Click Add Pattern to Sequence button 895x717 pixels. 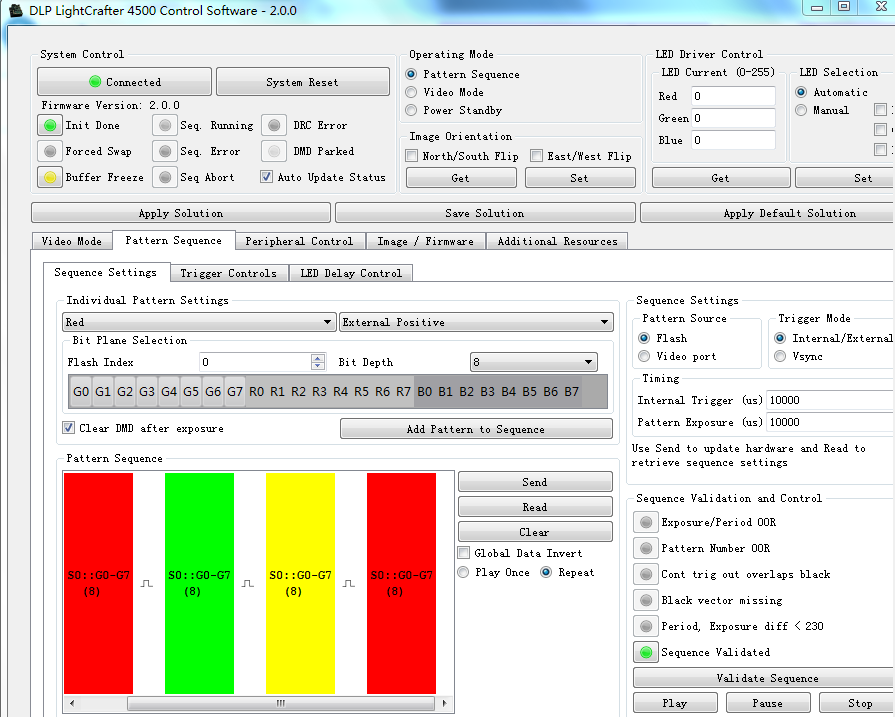click(476, 429)
